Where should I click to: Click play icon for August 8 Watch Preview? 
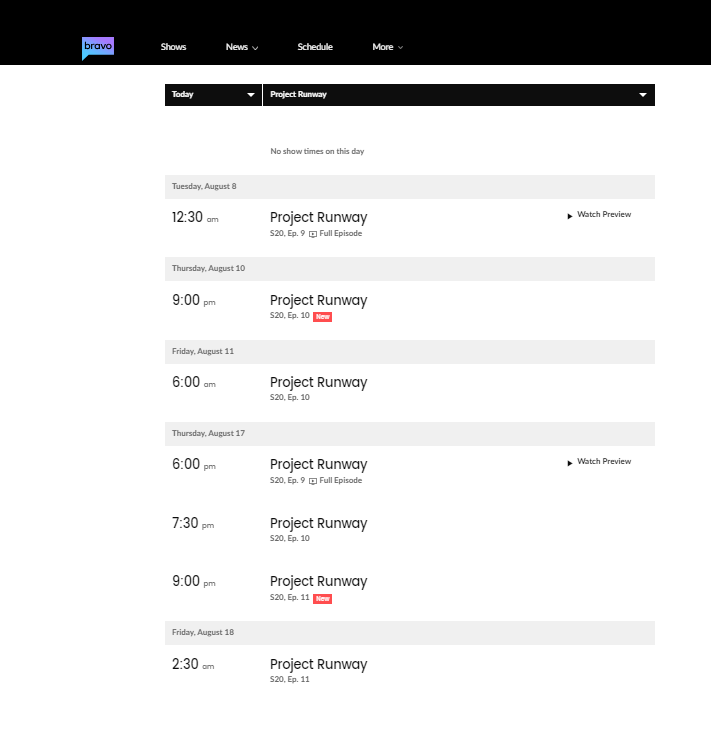pos(570,216)
